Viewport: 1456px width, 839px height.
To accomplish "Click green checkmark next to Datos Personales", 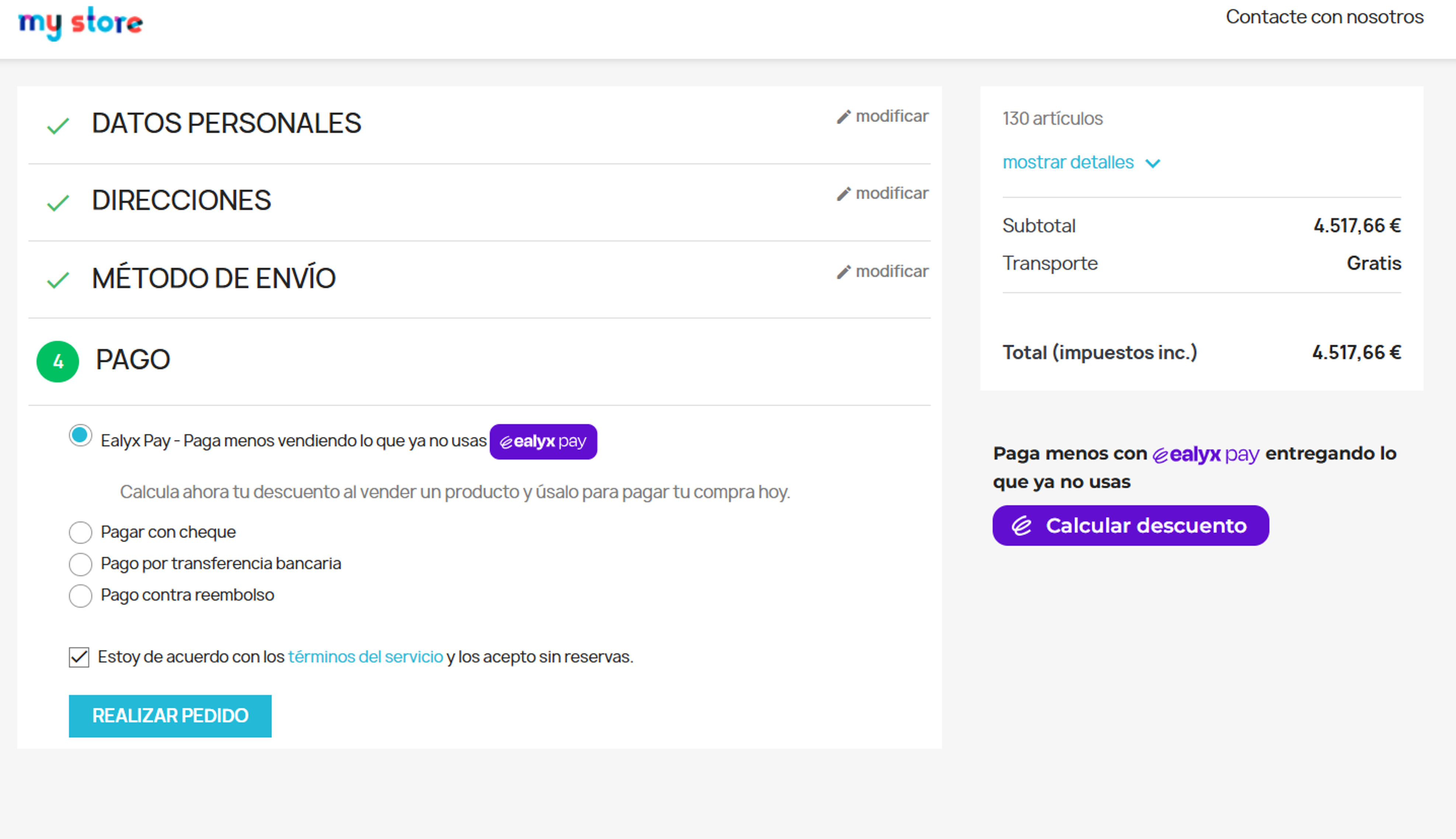I will click(x=58, y=126).
